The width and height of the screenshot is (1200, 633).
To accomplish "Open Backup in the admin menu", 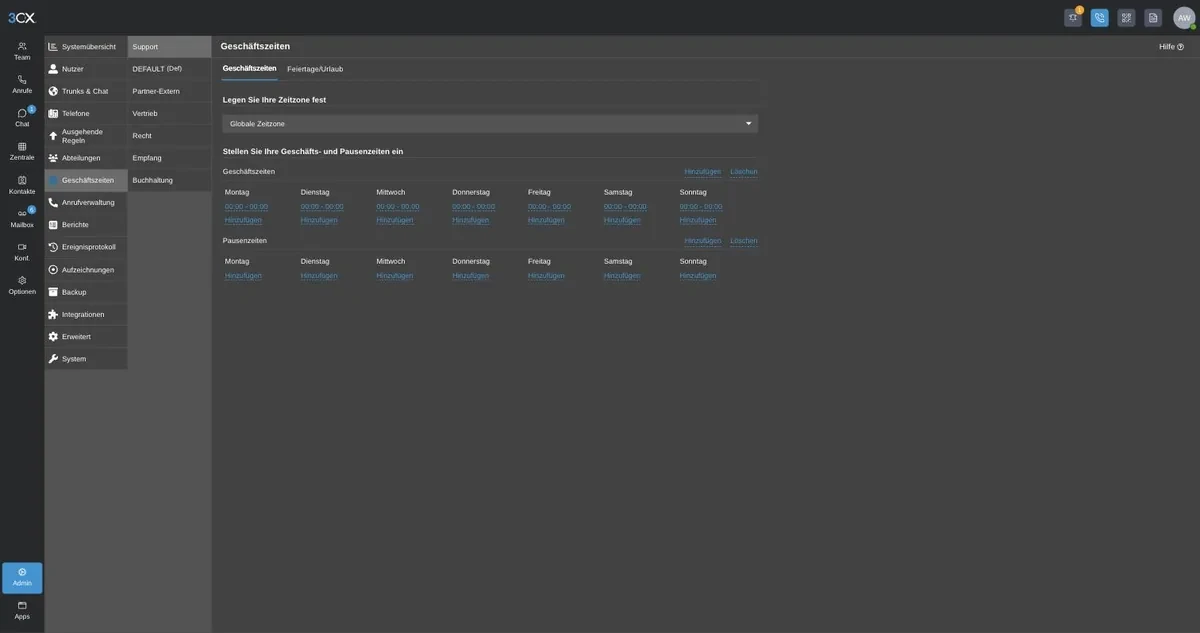I will point(86,292).
